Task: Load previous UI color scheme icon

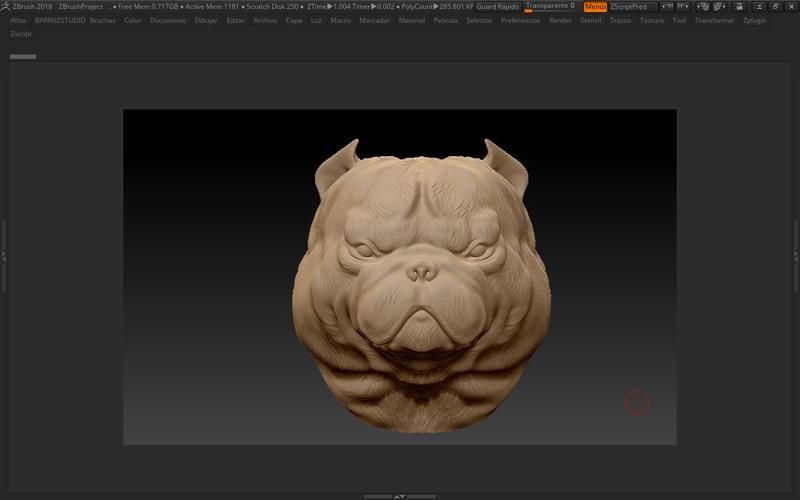Action: 704,7
